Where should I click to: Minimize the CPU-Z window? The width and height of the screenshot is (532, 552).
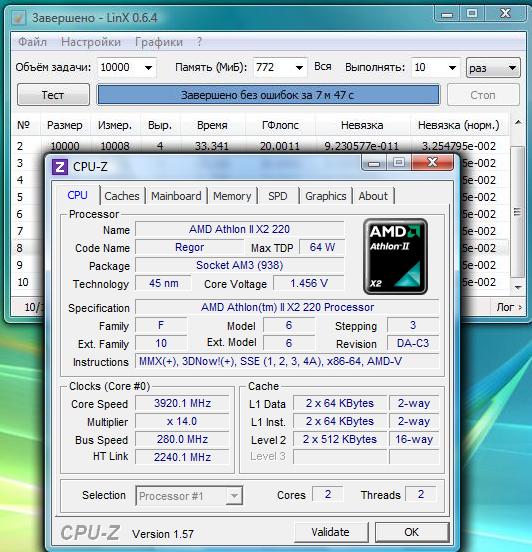[374, 163]
